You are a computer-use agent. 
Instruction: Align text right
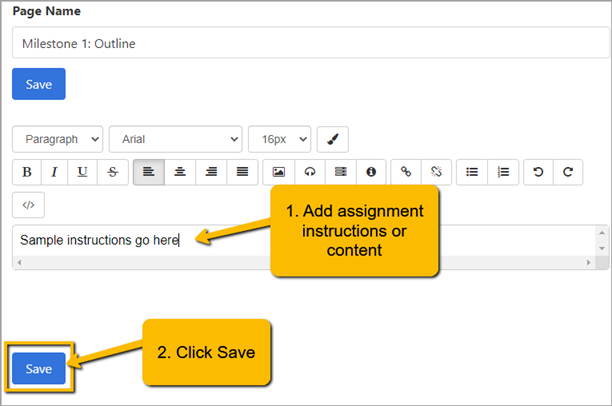[x=211, y=172]
